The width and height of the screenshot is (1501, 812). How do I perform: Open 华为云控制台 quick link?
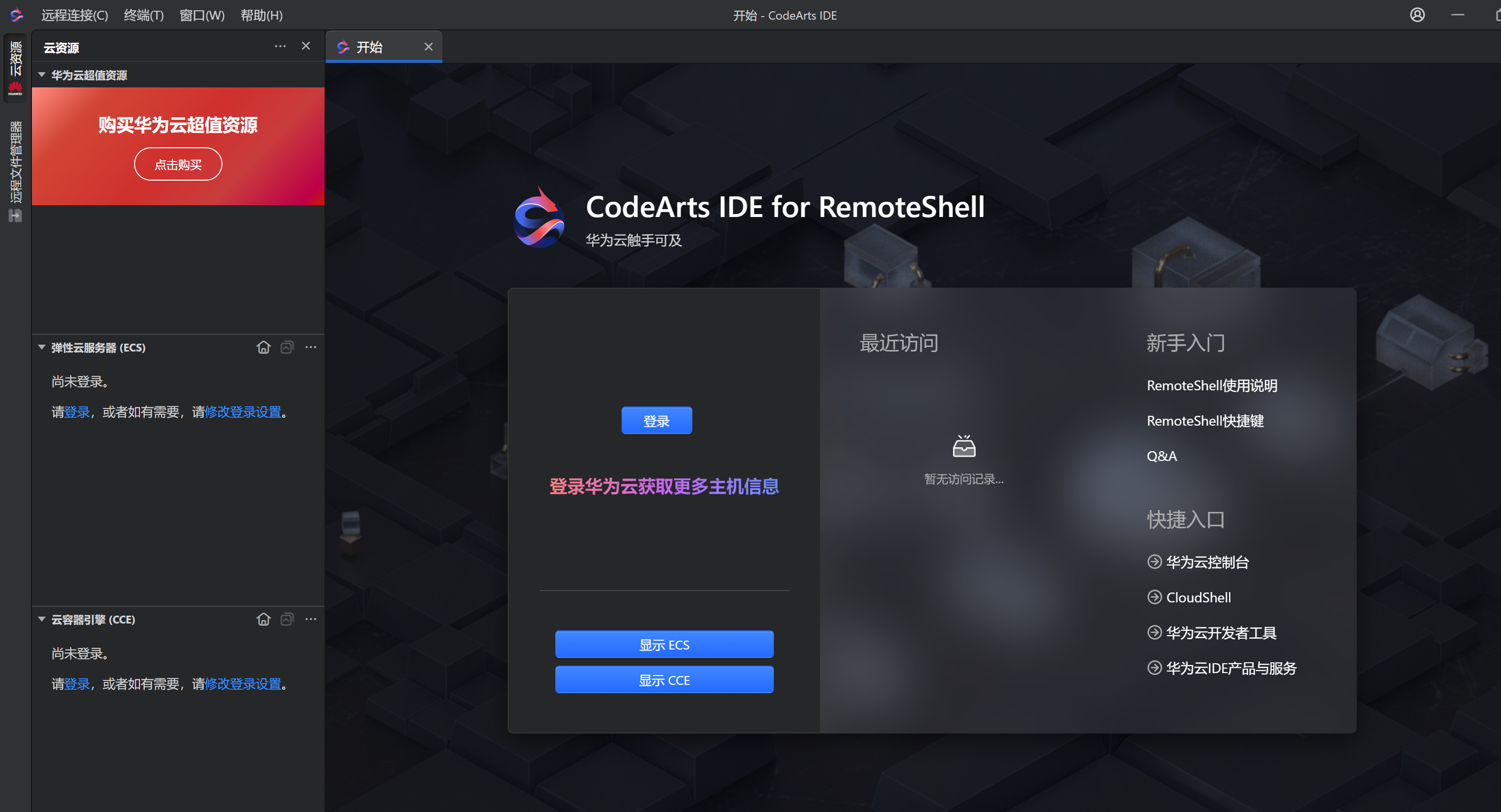click(x=1207, y=562)
